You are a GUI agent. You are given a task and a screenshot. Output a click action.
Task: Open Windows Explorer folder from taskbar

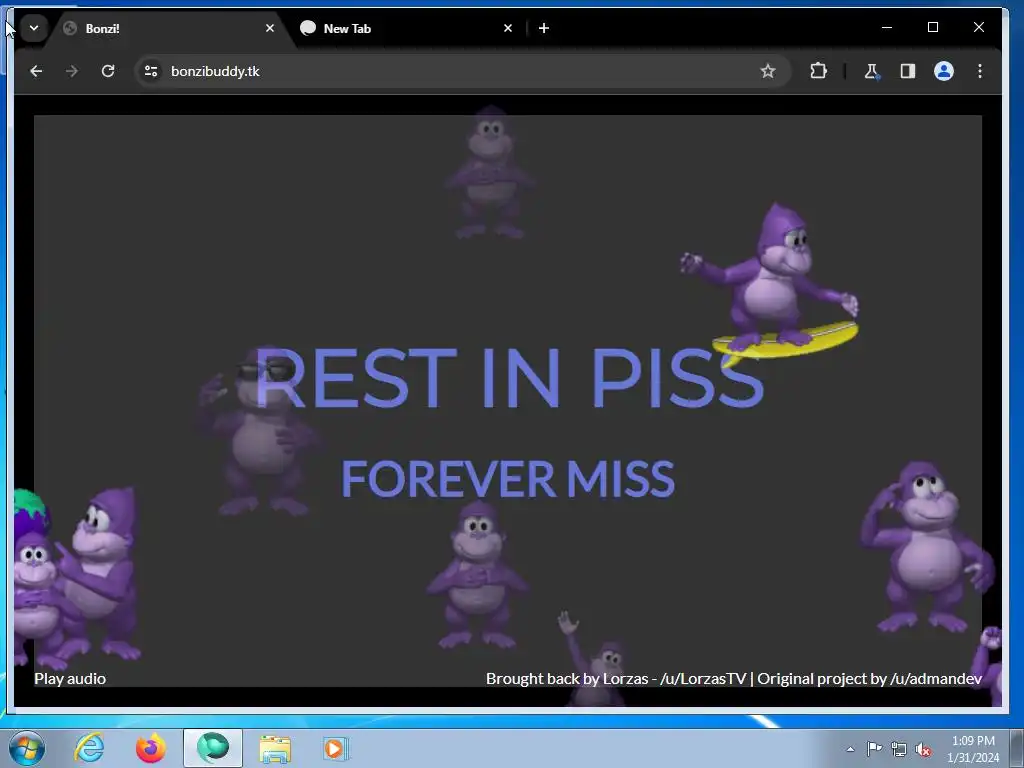(275, 748)
